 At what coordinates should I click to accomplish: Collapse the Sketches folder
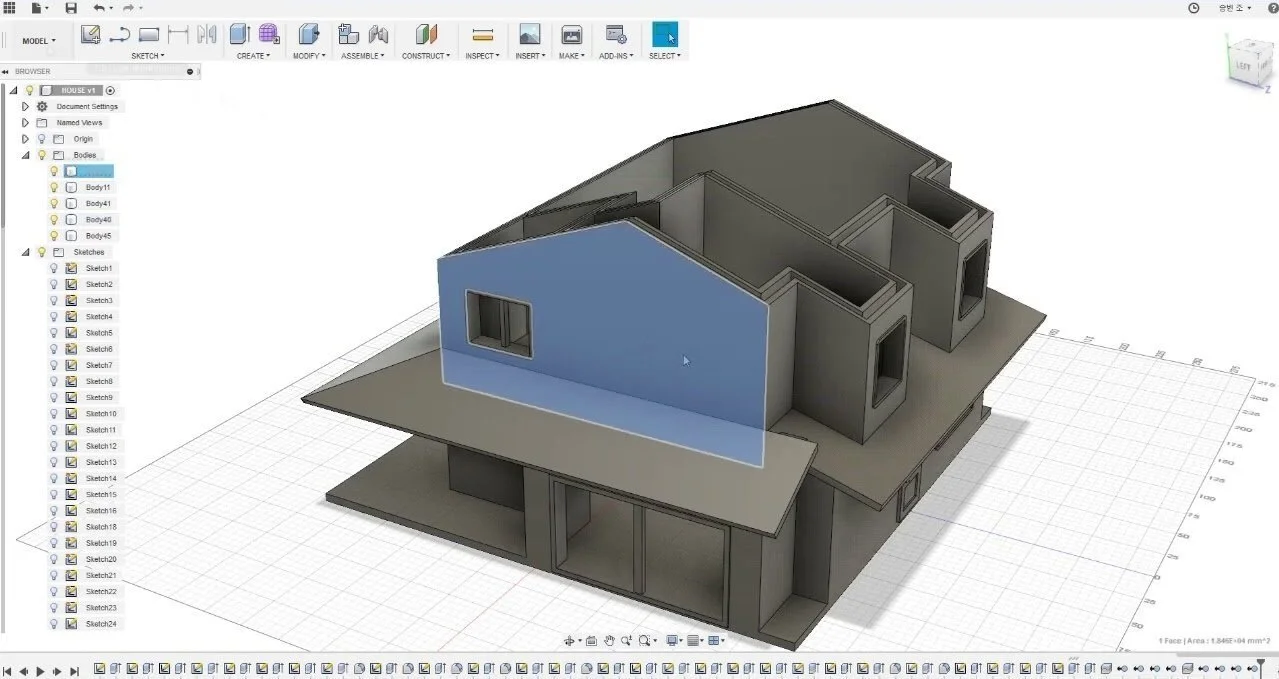point(25,252)
